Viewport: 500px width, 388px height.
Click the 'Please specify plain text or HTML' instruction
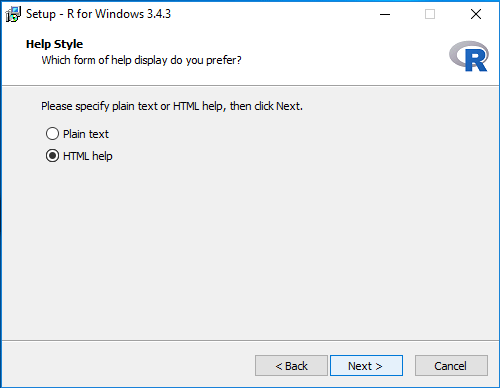click(172, 106)
